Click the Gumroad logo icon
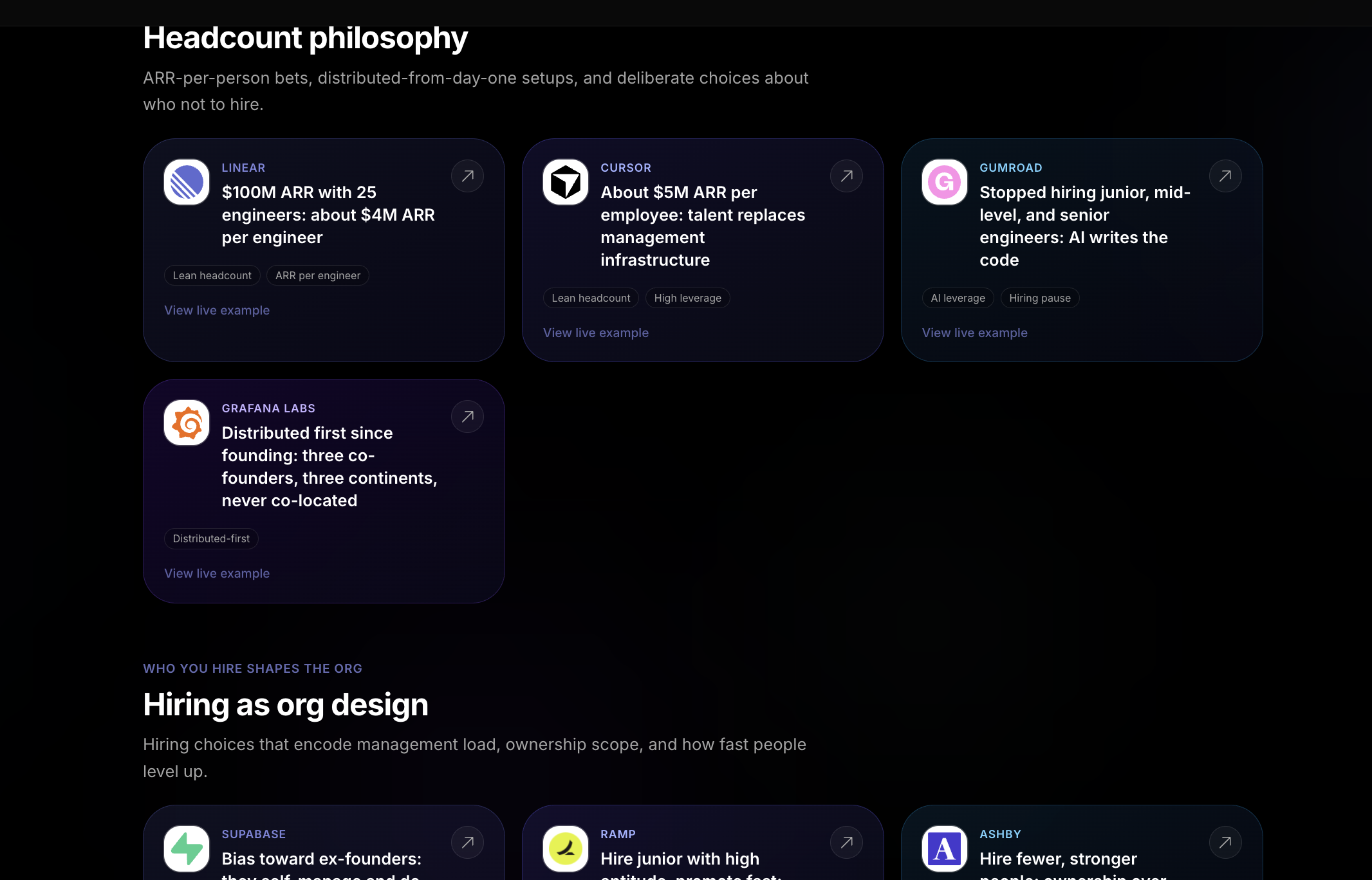The image size is (1372, 880). 945,182
